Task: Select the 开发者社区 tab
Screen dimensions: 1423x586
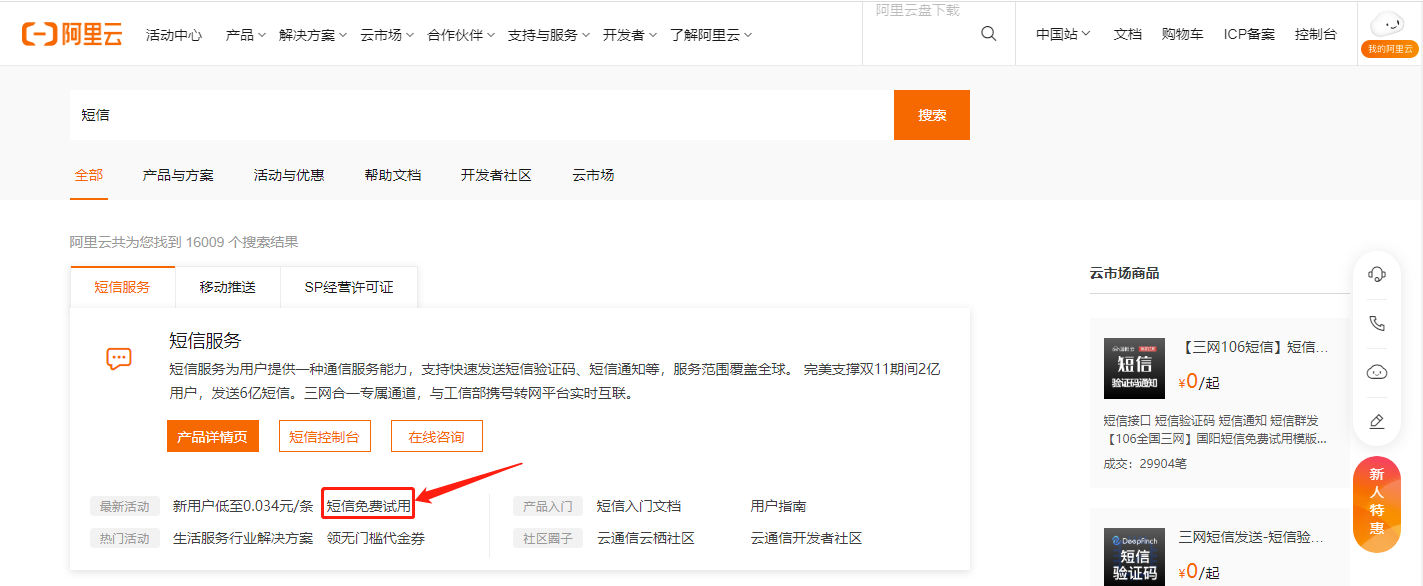Action: pos(496,175)
